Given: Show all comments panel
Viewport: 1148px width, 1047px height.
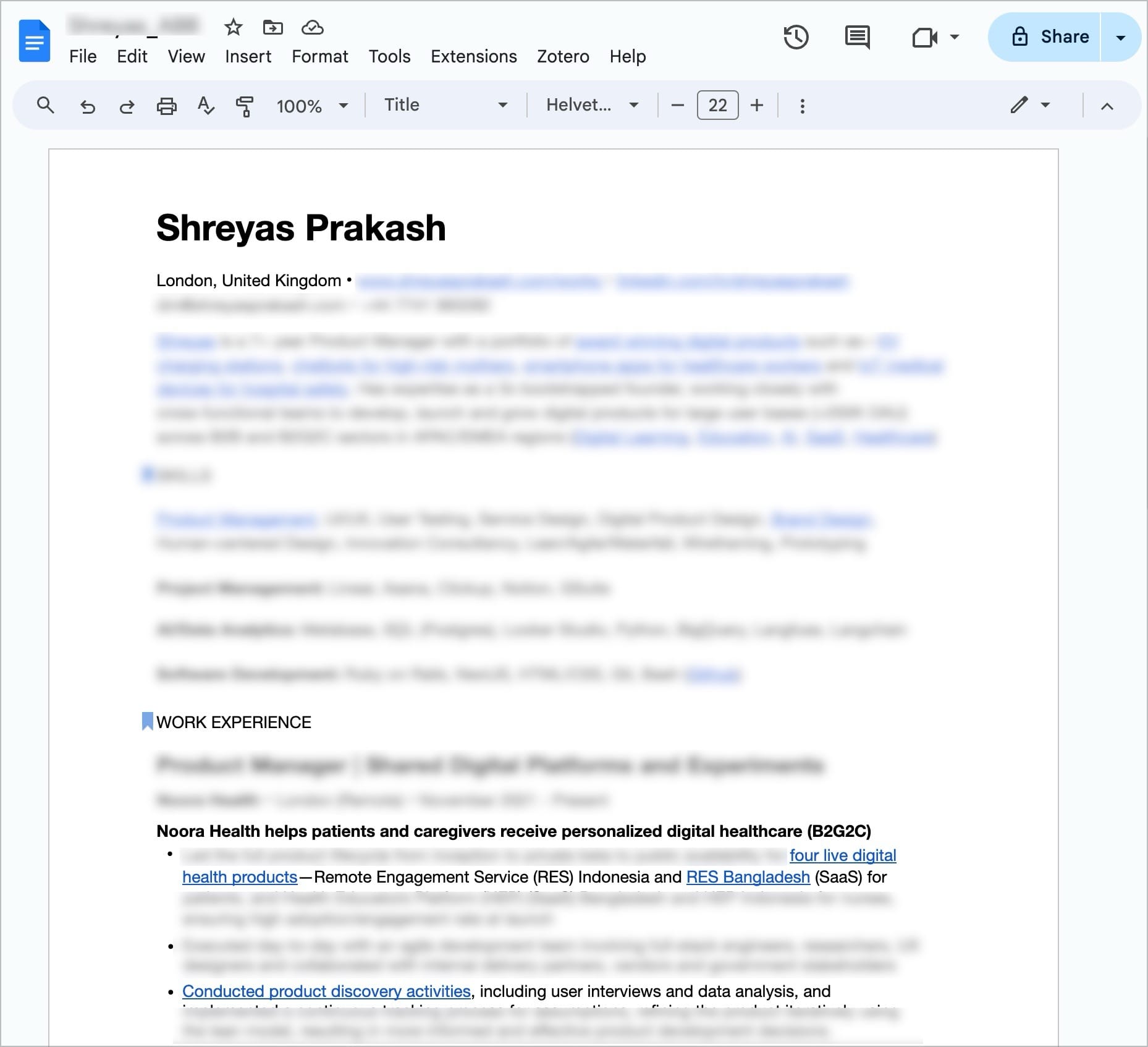Looking at the screenshot, I should coord(857,37).
